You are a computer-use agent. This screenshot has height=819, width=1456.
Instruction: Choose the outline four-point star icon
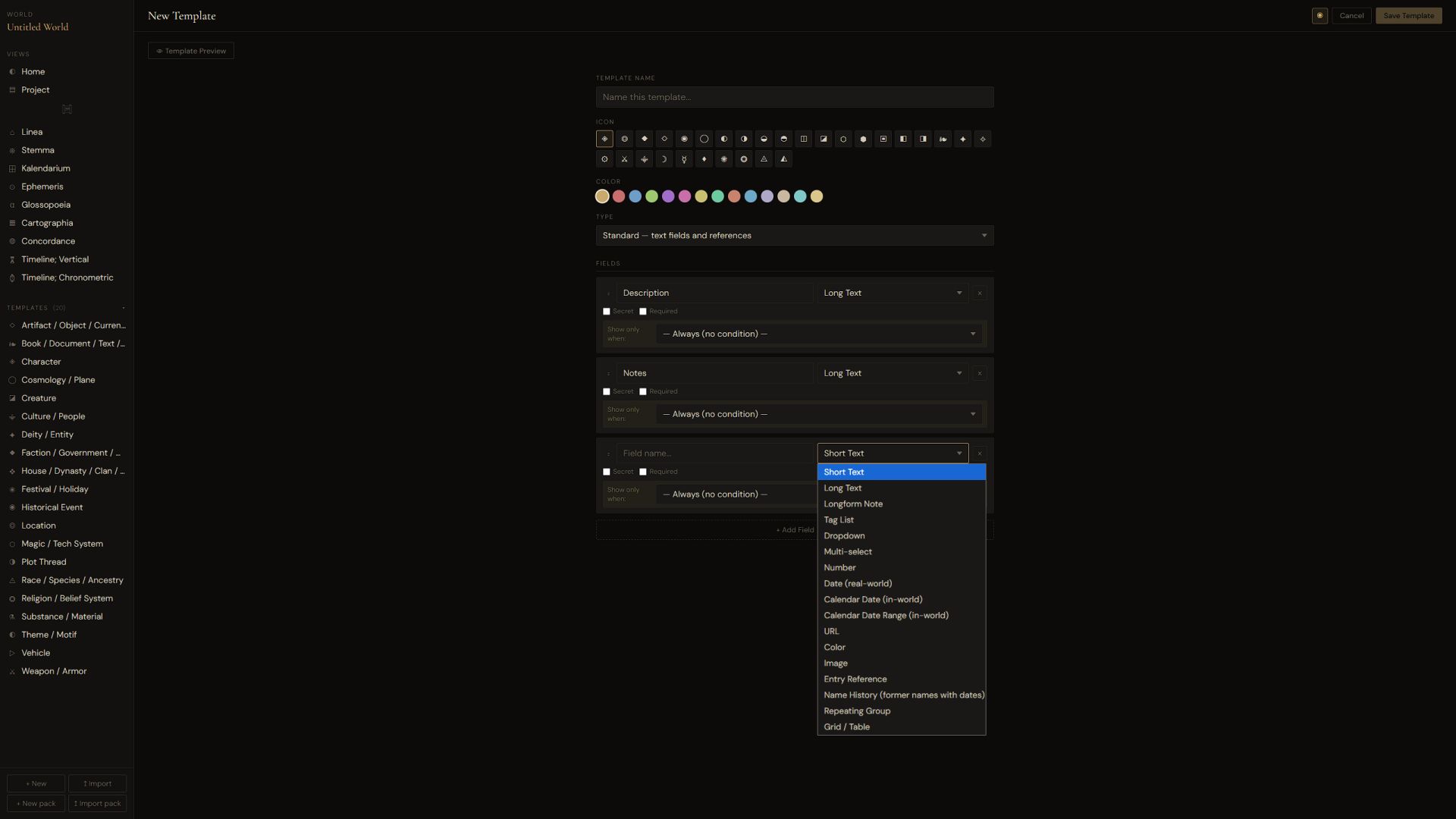(x=983, y=139)
